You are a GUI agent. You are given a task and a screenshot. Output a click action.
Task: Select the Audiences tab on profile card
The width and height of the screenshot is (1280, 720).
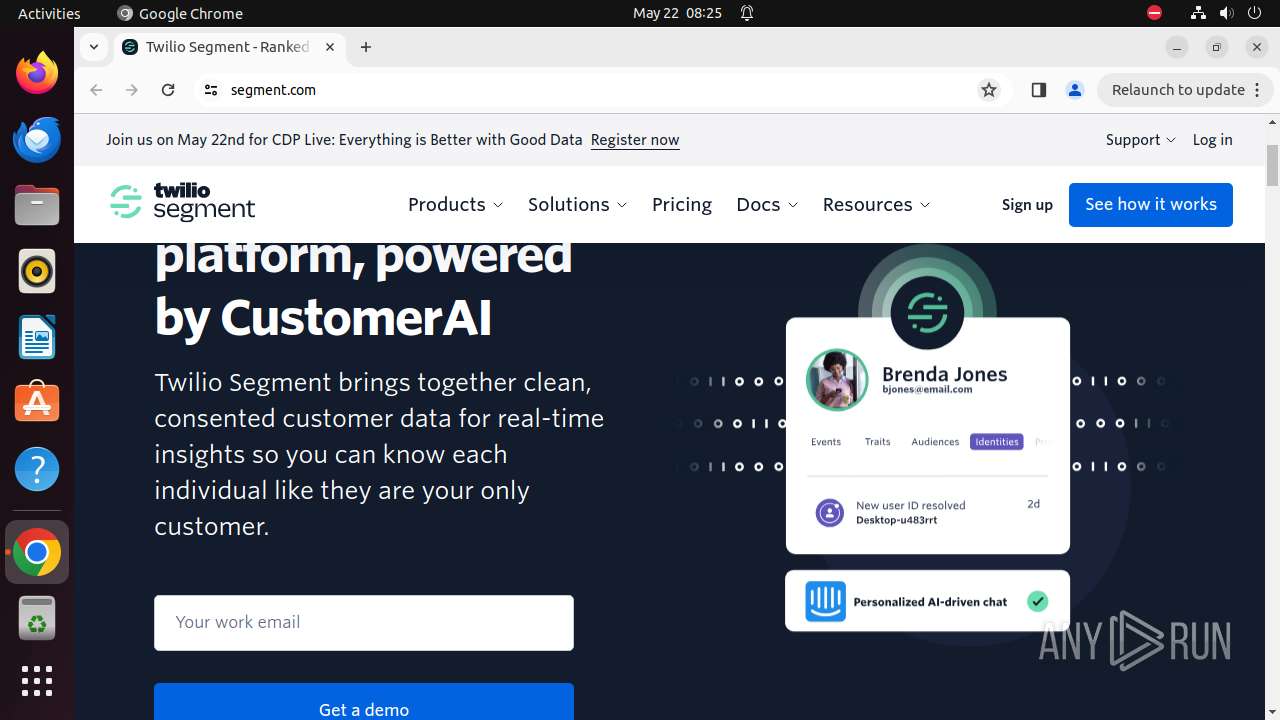pos(935,441)
